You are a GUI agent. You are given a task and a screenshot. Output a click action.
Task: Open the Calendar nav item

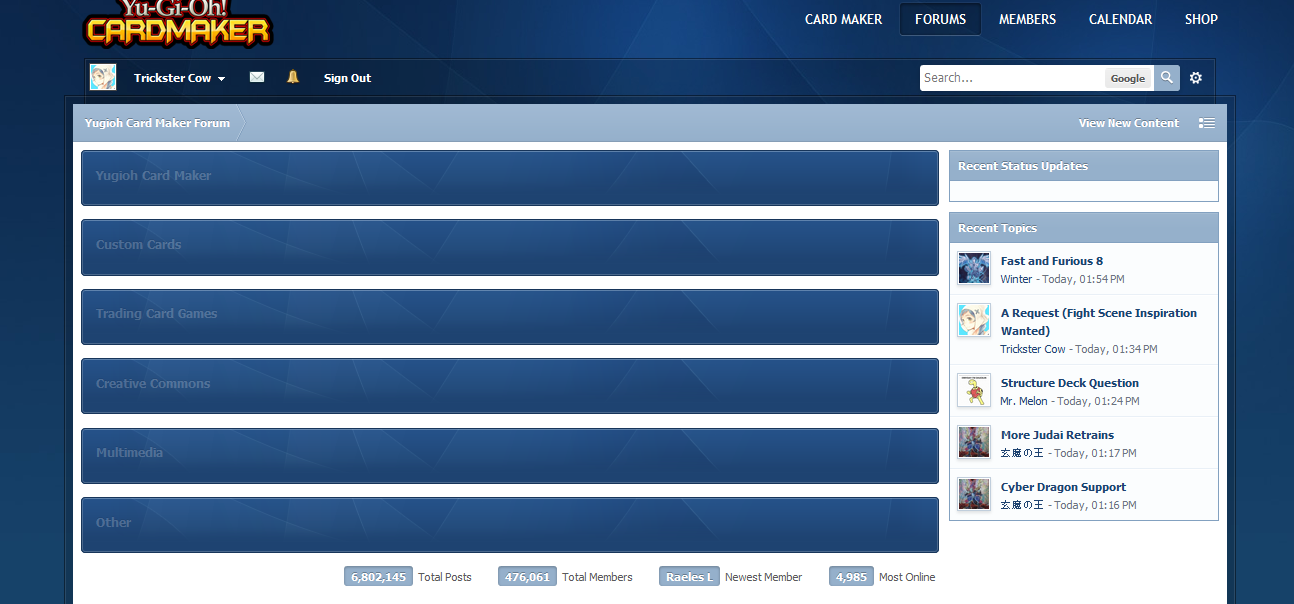coord(1120,19)
